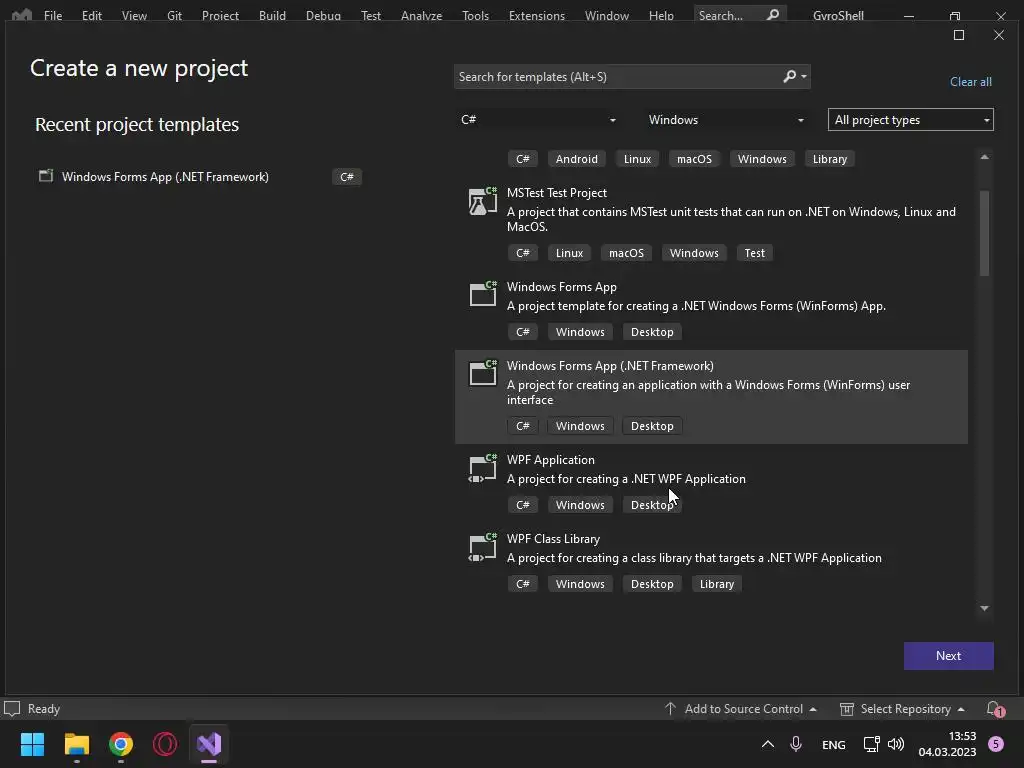The height and width of the screenshot is (768, 1024).
Task: Expand Add to Source Control menu
Action: tap(813, 709)
